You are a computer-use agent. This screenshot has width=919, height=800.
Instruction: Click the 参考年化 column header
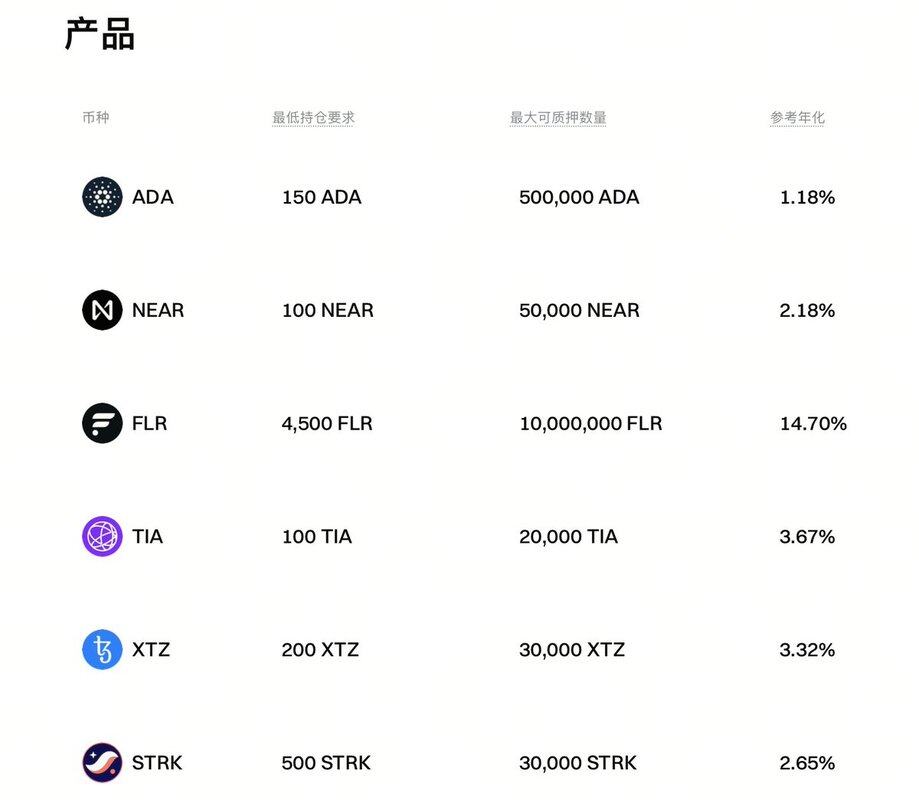click(x=797, y=118)
